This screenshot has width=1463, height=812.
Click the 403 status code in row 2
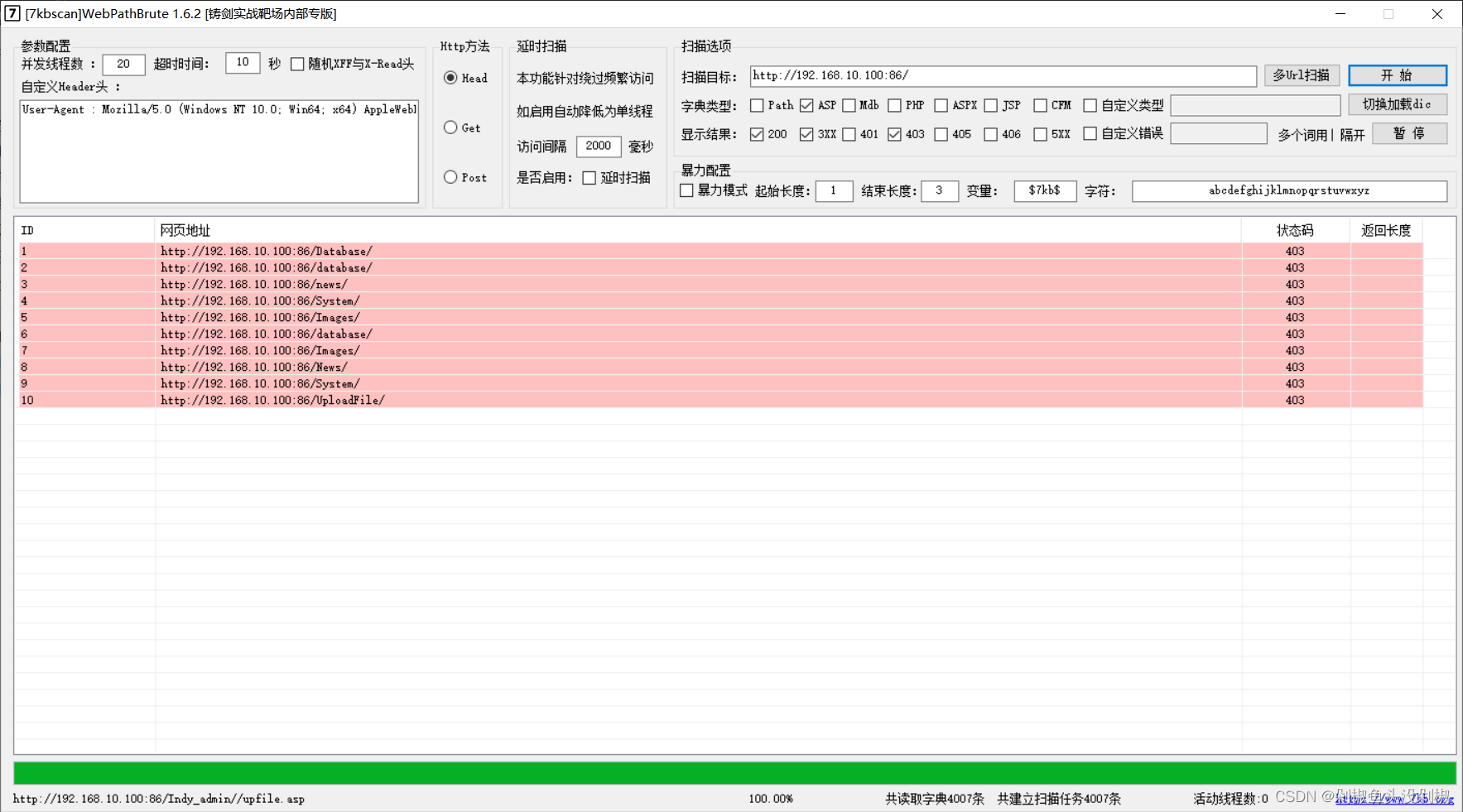[1295, 267]
